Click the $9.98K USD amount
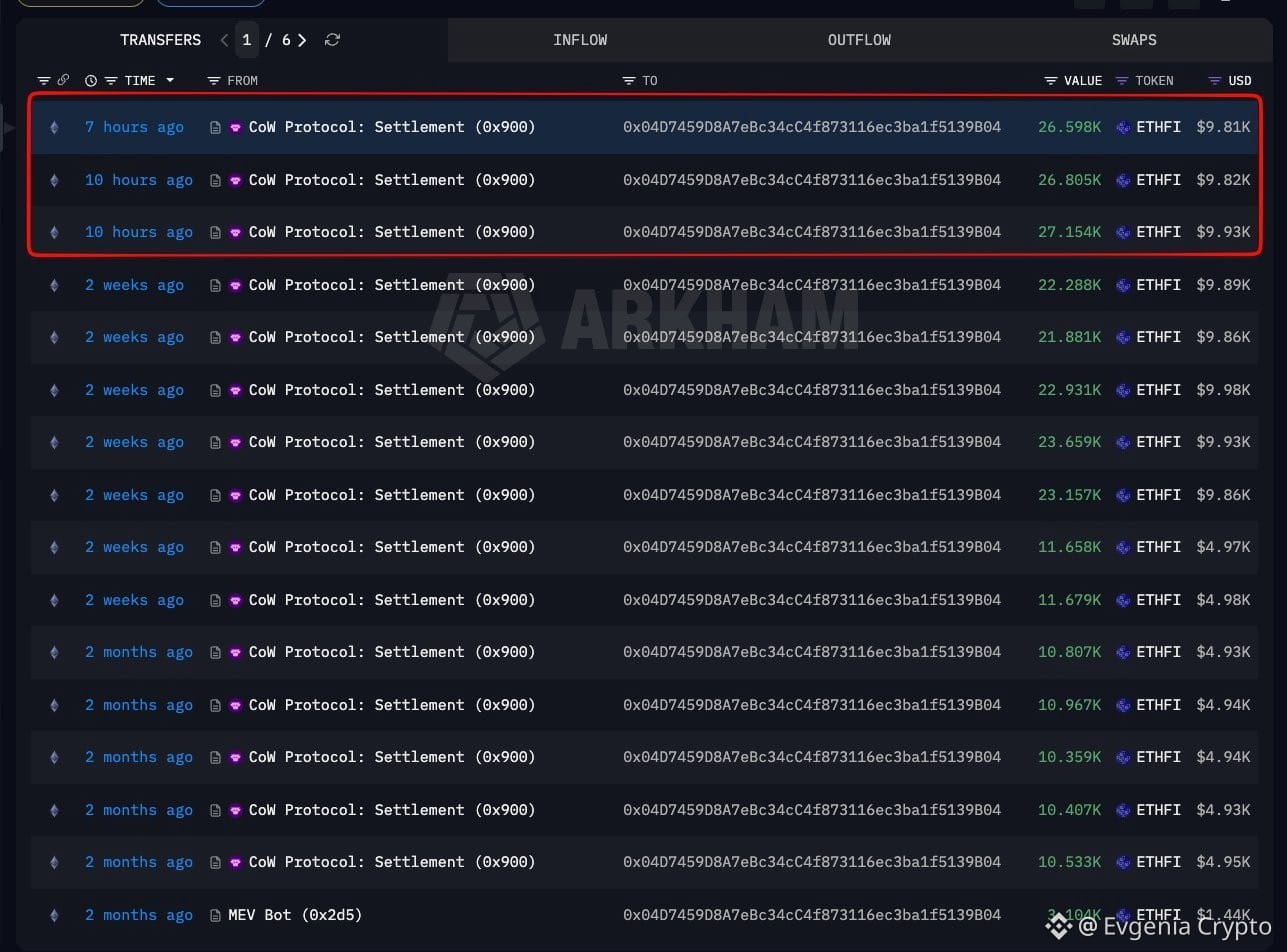Screen dimensions: 1287x952 [1223, 390]
